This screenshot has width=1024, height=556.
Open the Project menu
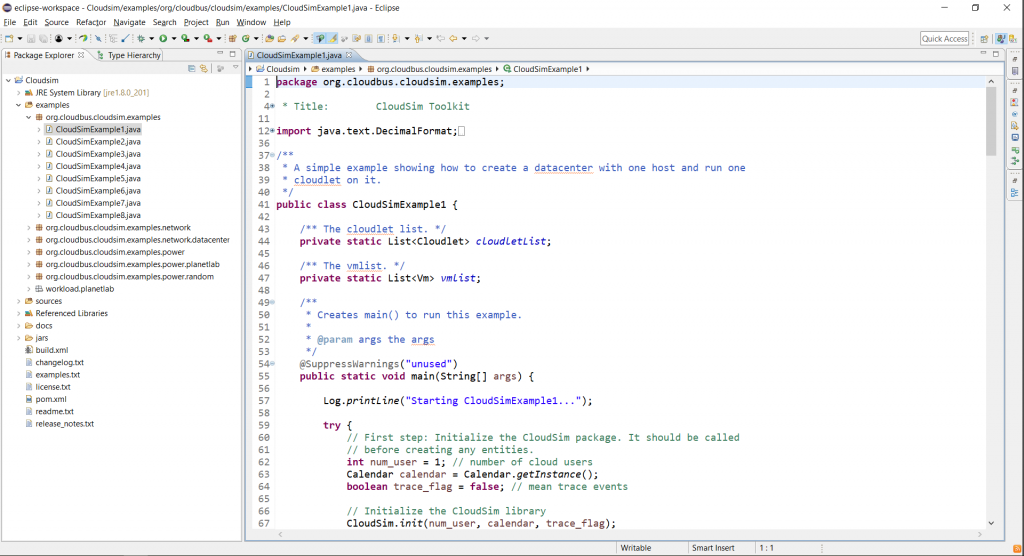[x=196, y=22]
